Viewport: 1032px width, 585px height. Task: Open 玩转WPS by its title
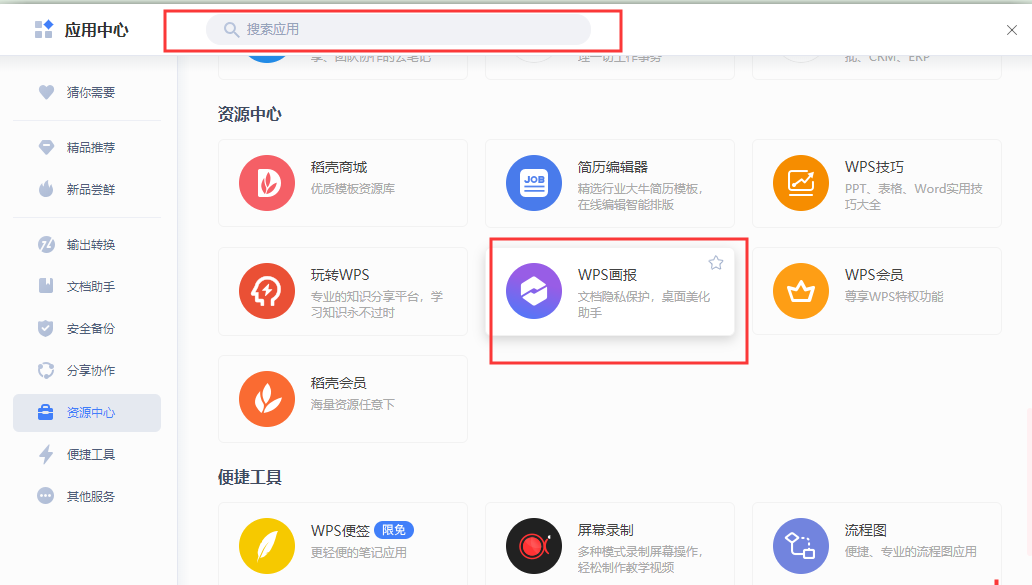(x=340, y=275)
